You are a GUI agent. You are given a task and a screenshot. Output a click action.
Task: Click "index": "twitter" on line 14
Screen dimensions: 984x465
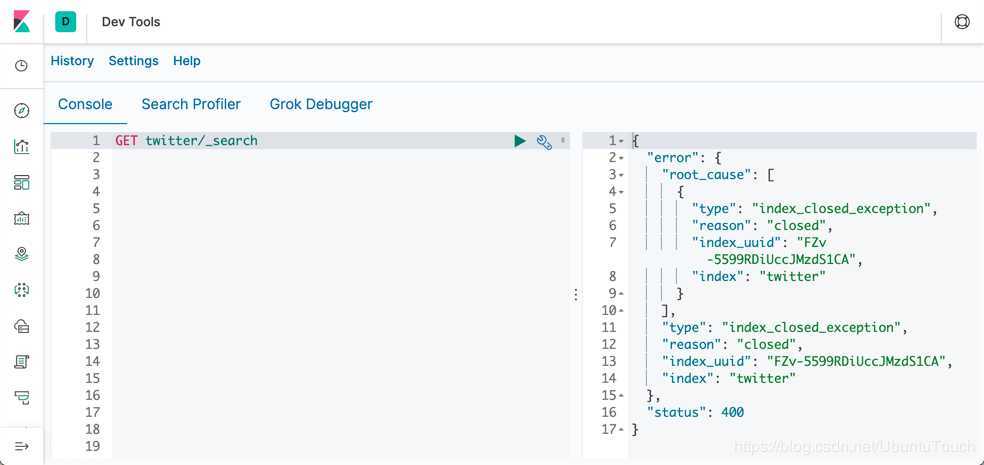click(729, 378)
